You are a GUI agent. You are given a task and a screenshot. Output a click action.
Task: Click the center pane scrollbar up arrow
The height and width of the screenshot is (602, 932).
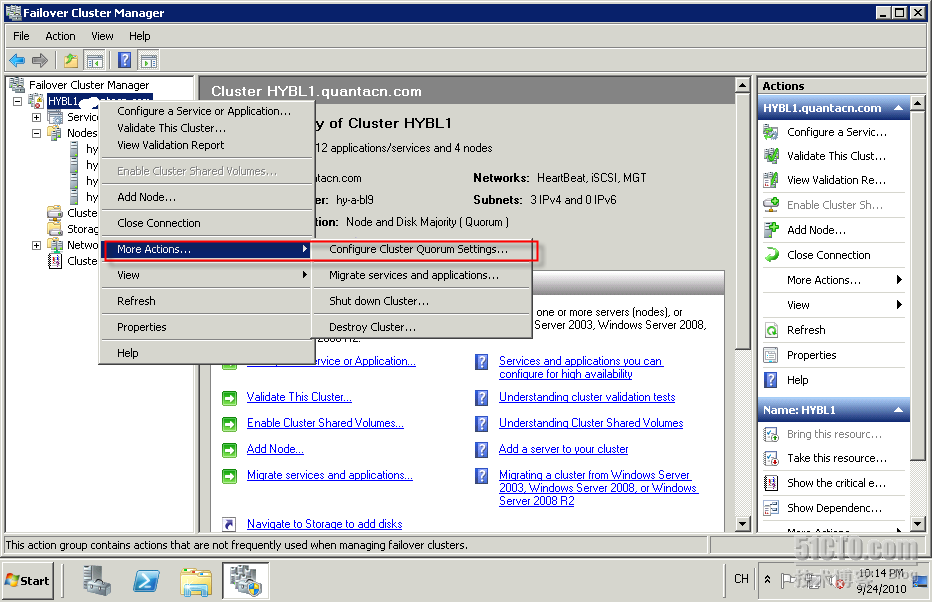pyautogui.click(x=742, y=86)
